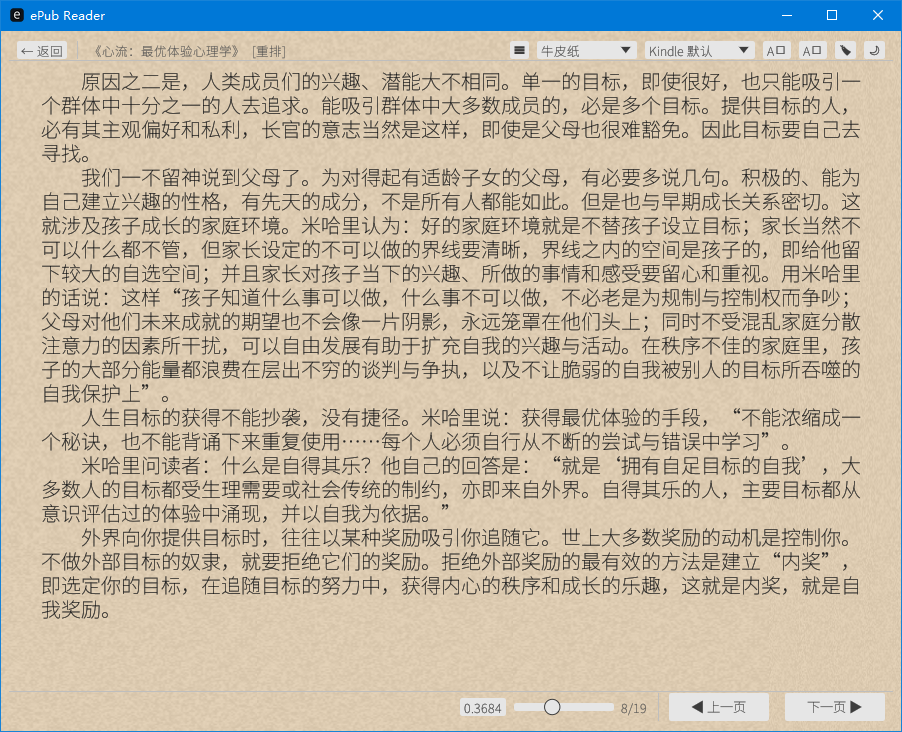Click the bookmark tag icon

pyautogui.click(x=846, y=51)
